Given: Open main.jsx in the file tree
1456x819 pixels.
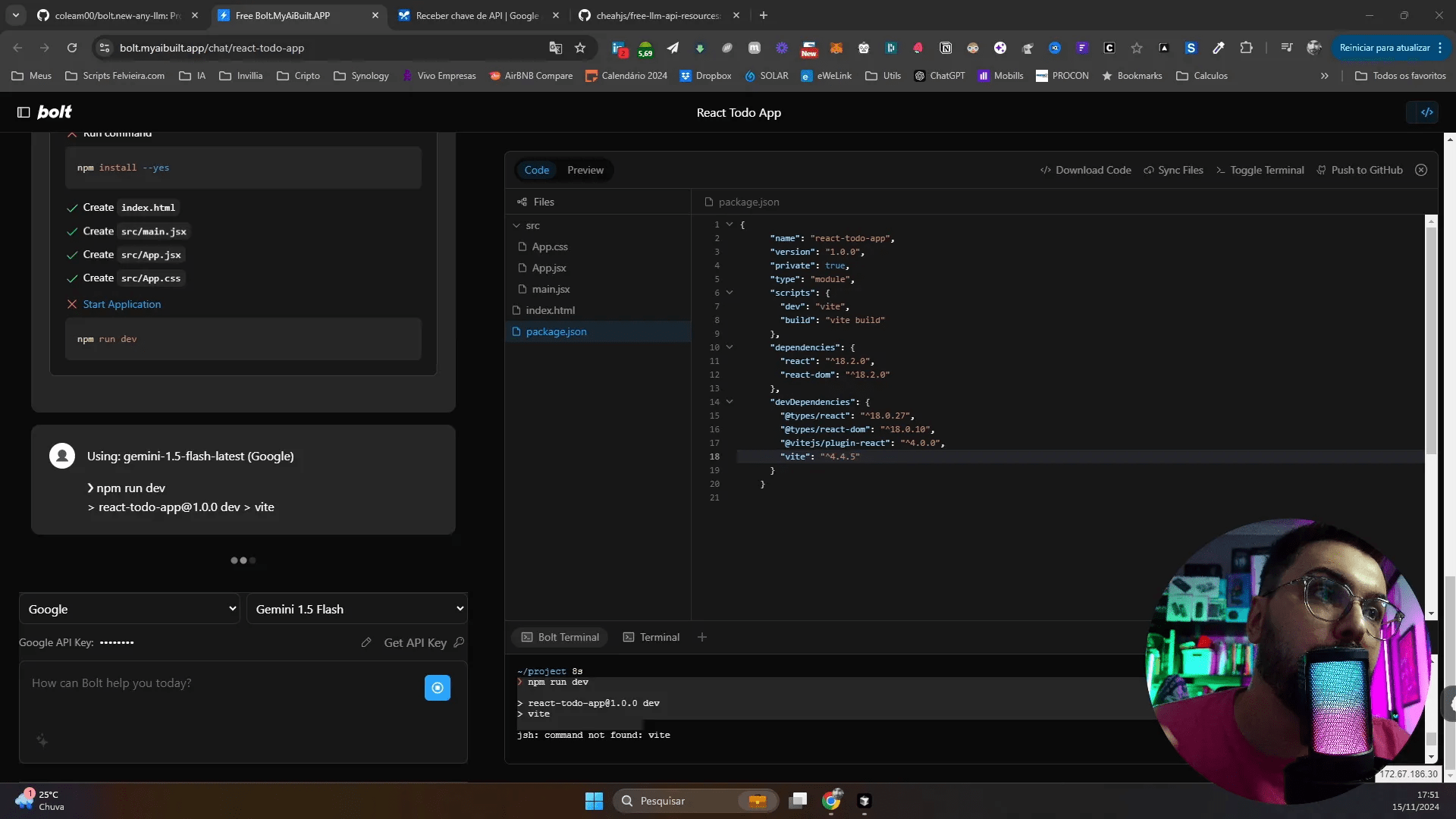Looking at the screenshot, I should tap(551, 289).
